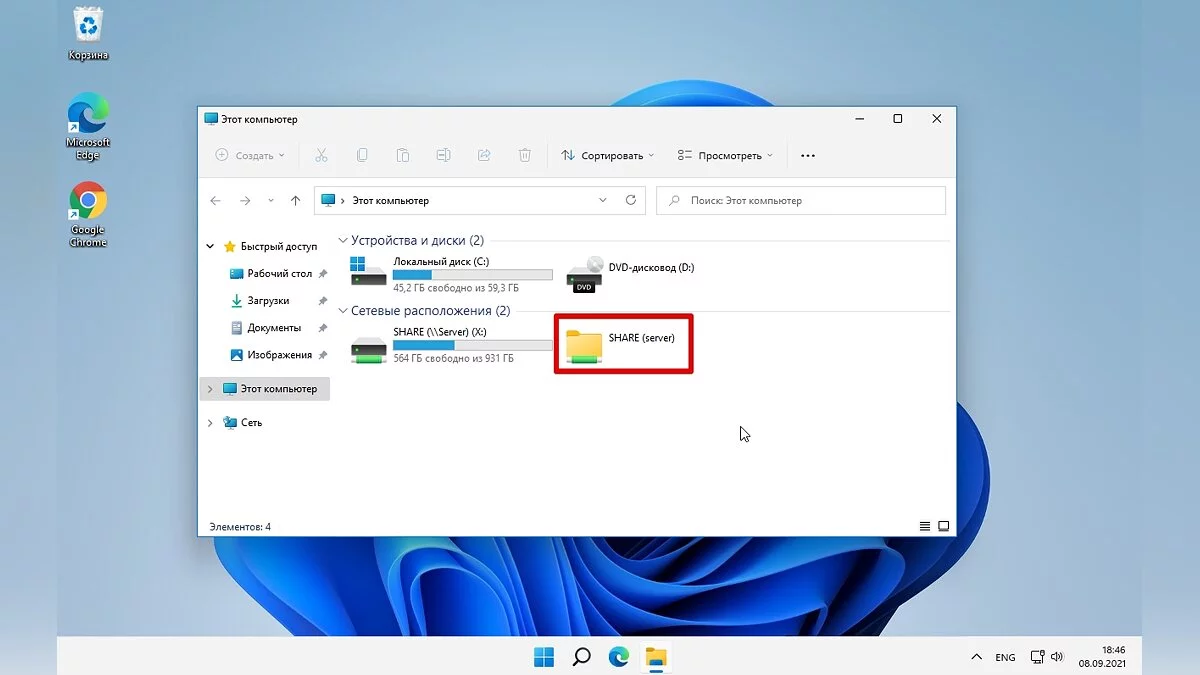This screenshot has height=675, width=1200.
Task: Open the three-dots See more menu
Action: point(808,156)
